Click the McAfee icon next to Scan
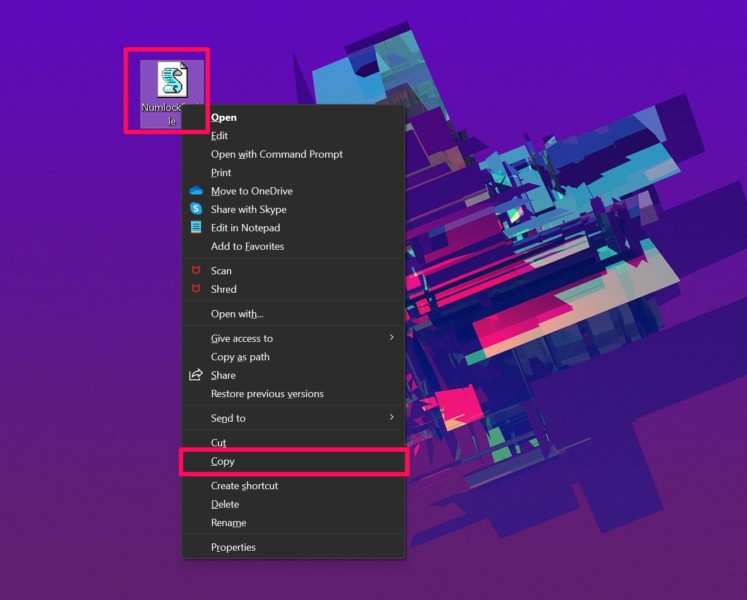The height and width of the screenshot is (600, 747). pyautogui.click(x=196, y=271)
